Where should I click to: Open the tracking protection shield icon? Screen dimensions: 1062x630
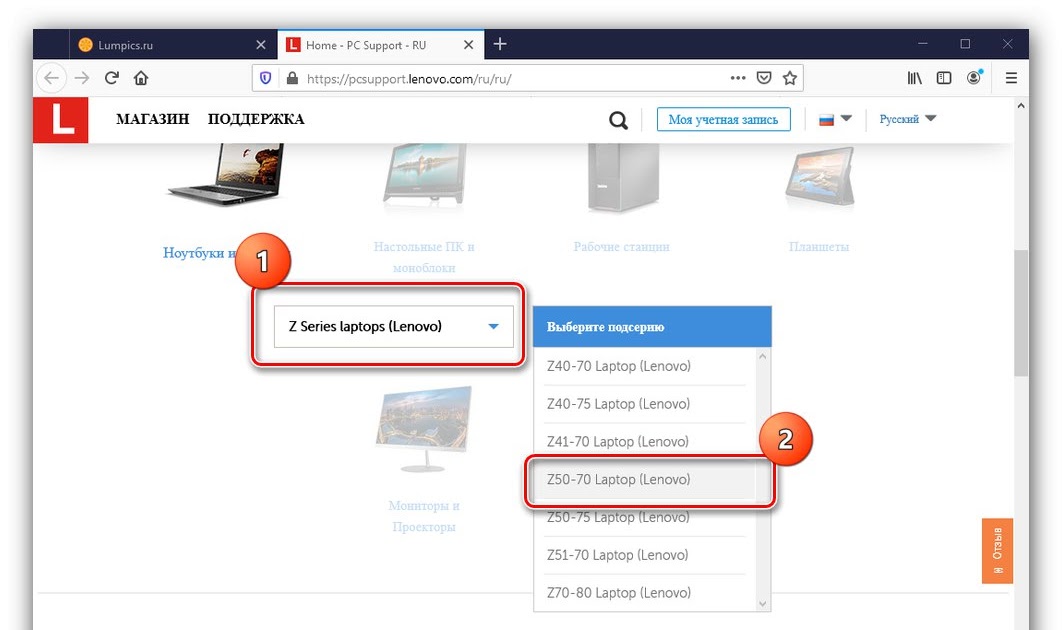[266, 79]
